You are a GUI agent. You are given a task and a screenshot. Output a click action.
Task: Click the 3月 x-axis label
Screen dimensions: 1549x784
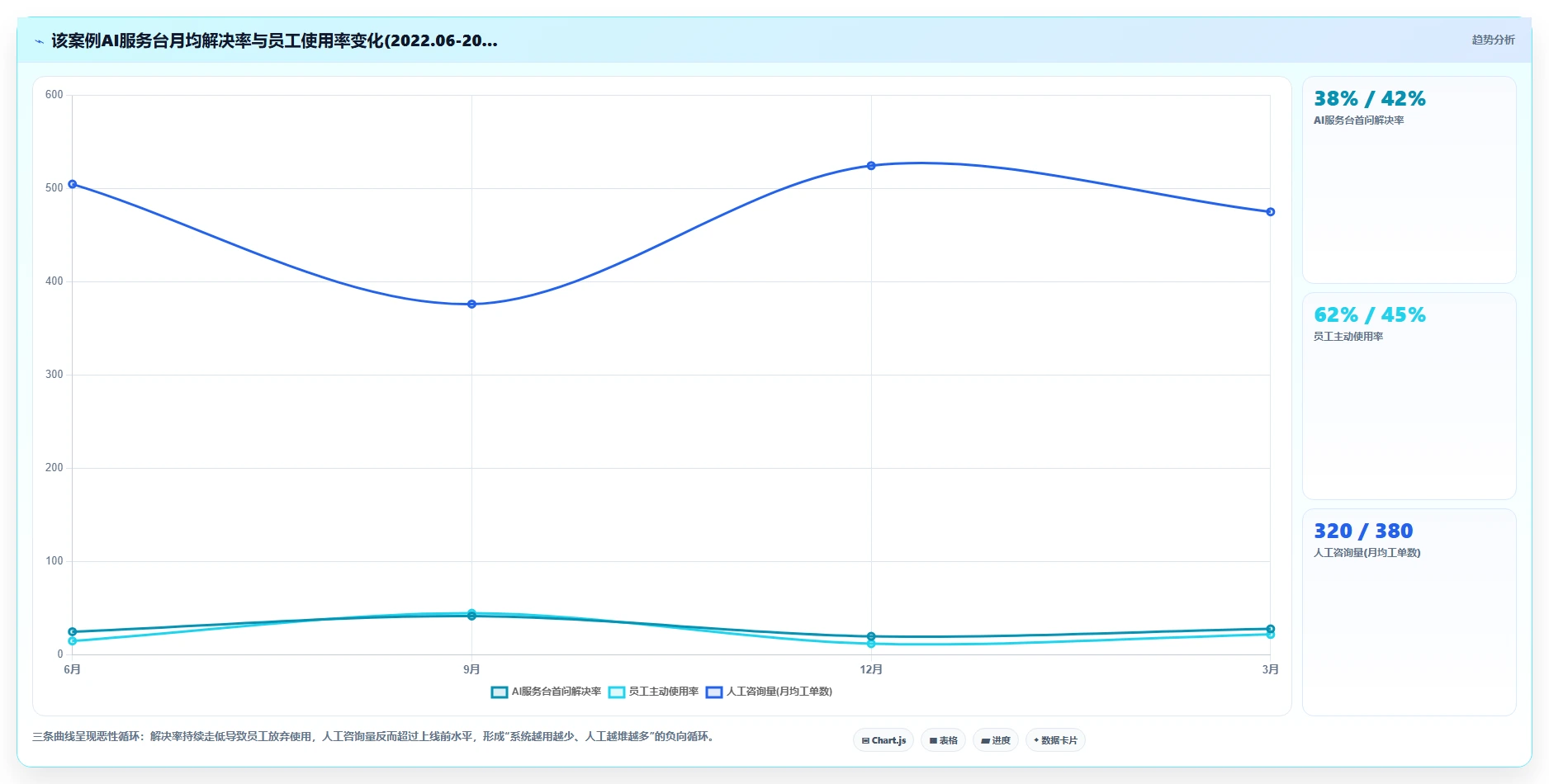pos(1271,669)
